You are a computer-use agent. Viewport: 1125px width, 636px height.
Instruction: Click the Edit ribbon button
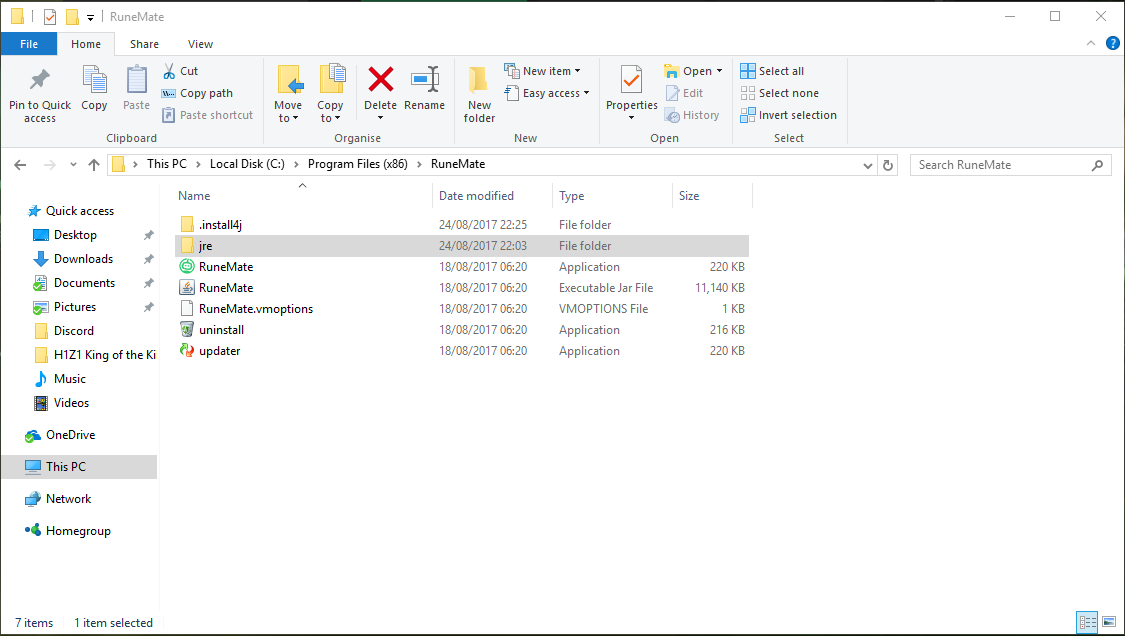point(684,93)
